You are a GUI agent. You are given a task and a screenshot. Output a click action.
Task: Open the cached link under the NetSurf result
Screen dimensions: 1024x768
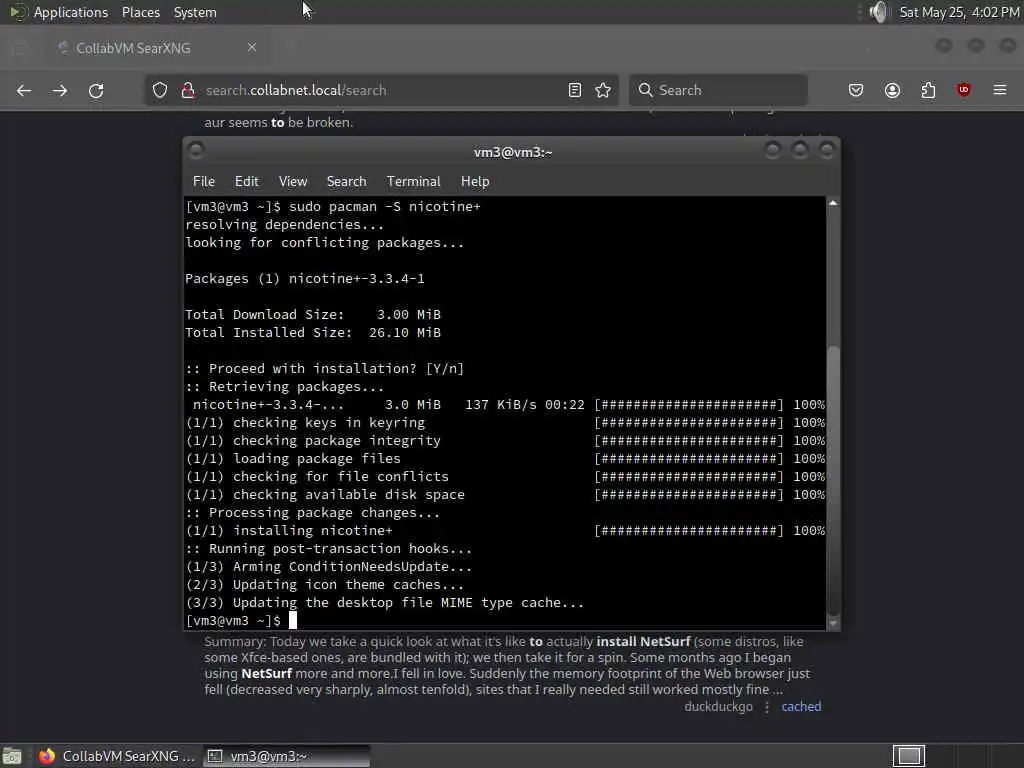pos(801,707)
